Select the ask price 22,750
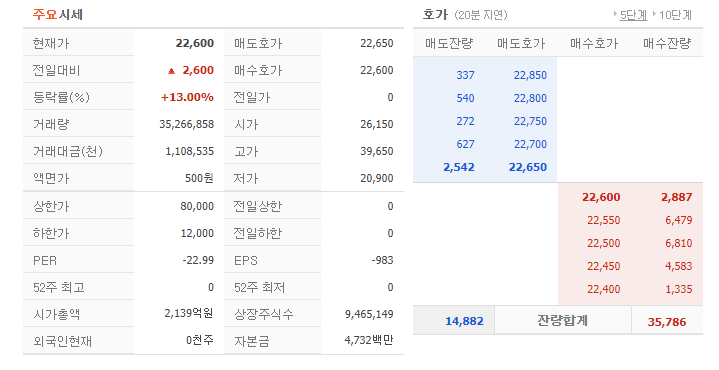719x370 pixels. click(530, 121)
